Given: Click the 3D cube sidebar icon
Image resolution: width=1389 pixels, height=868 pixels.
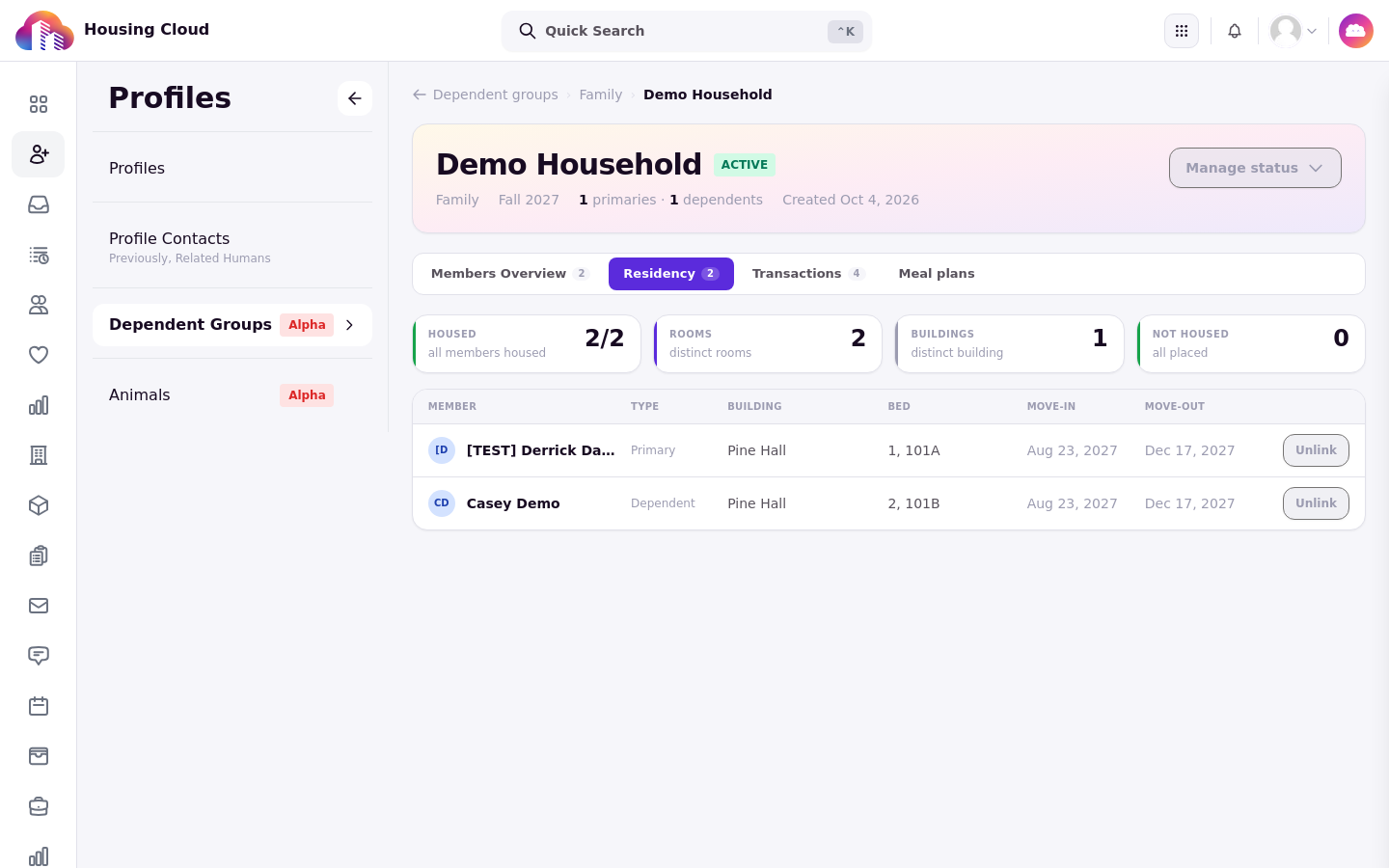Looking at the screenshot, I should pos(39,505).
